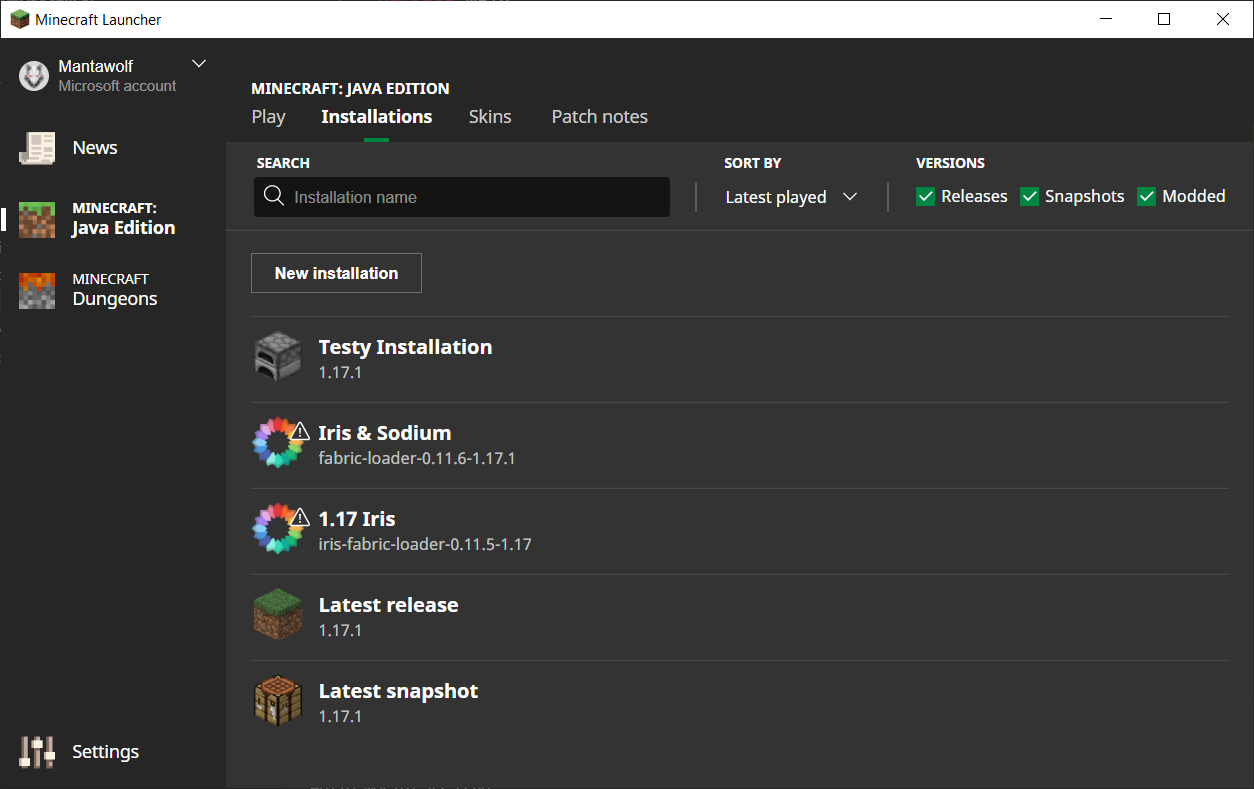Viewport: 1254px width, 789px height.
Task: Select the Java Edition grass block icon
Action: [x=37, y=219]
